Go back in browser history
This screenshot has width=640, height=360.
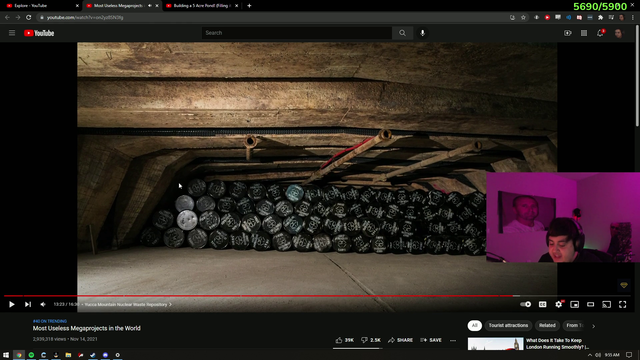click(7, 18)
